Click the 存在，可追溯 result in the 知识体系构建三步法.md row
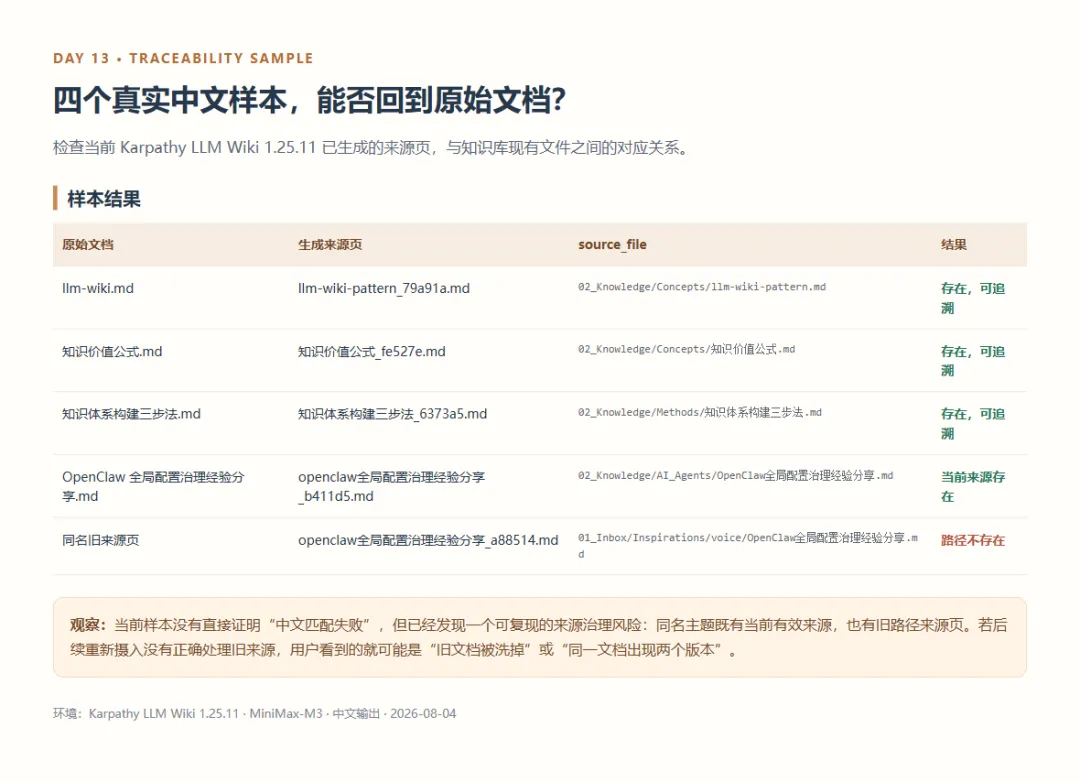1080x782 pixels. coord(973,424)
